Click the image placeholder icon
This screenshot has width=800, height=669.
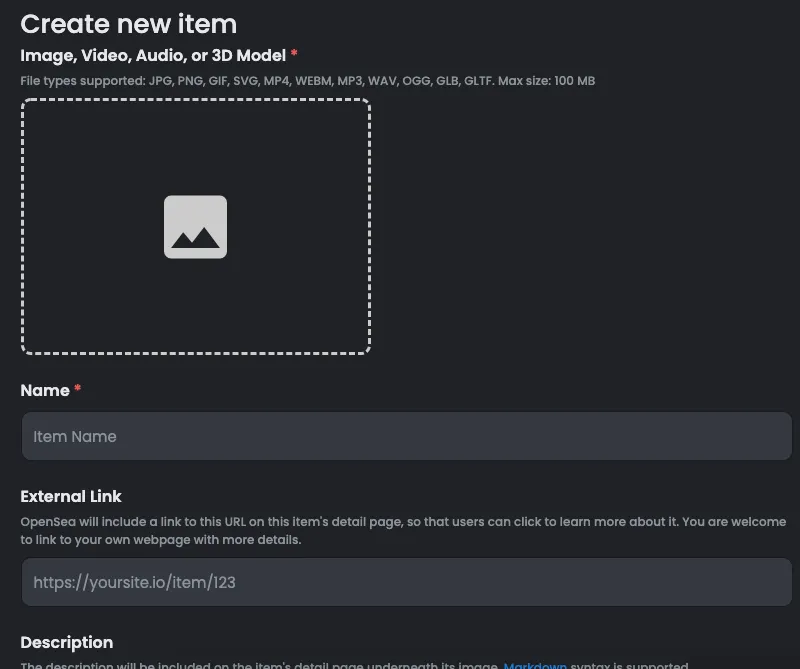point(195,227)
